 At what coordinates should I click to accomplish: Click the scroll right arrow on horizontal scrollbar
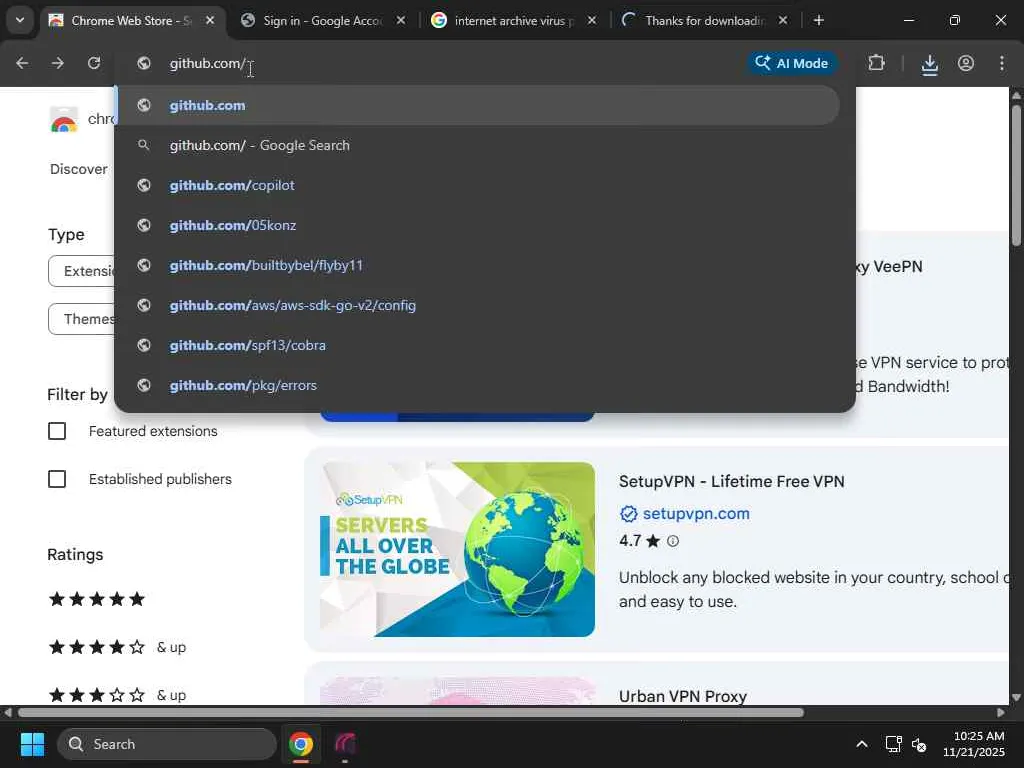coord(1001,712)
